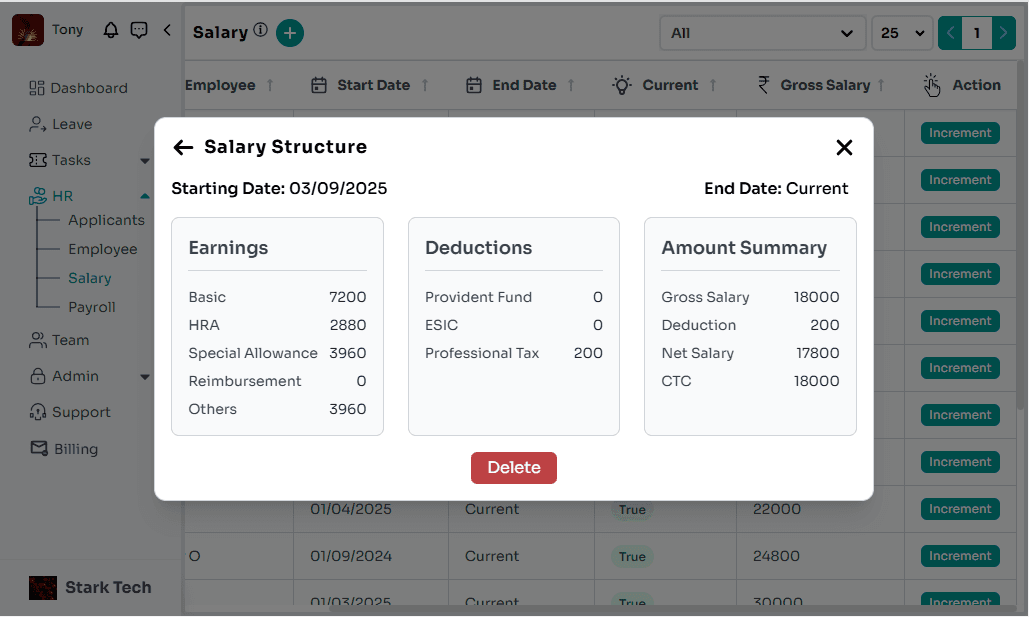Click the add salary plus icon
This screenshot has height=617, width=1029.
(289, 33)
